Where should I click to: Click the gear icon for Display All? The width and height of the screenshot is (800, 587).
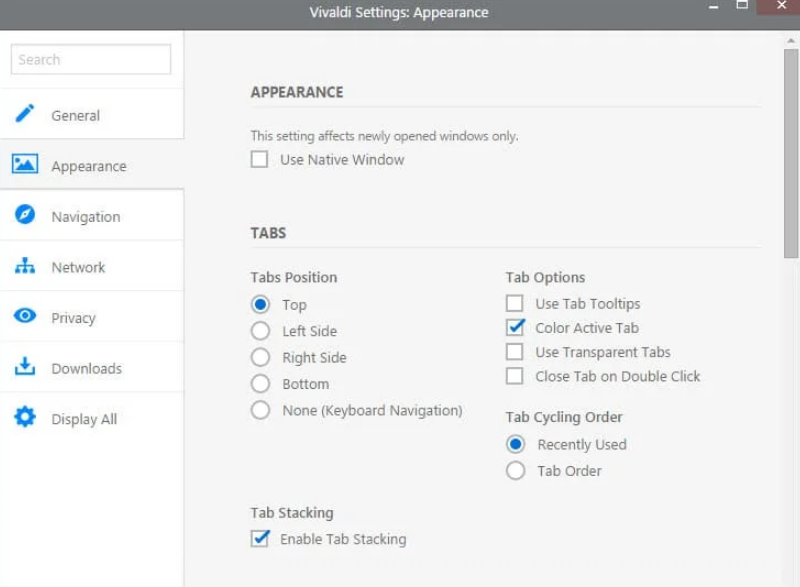coord(24,417)
